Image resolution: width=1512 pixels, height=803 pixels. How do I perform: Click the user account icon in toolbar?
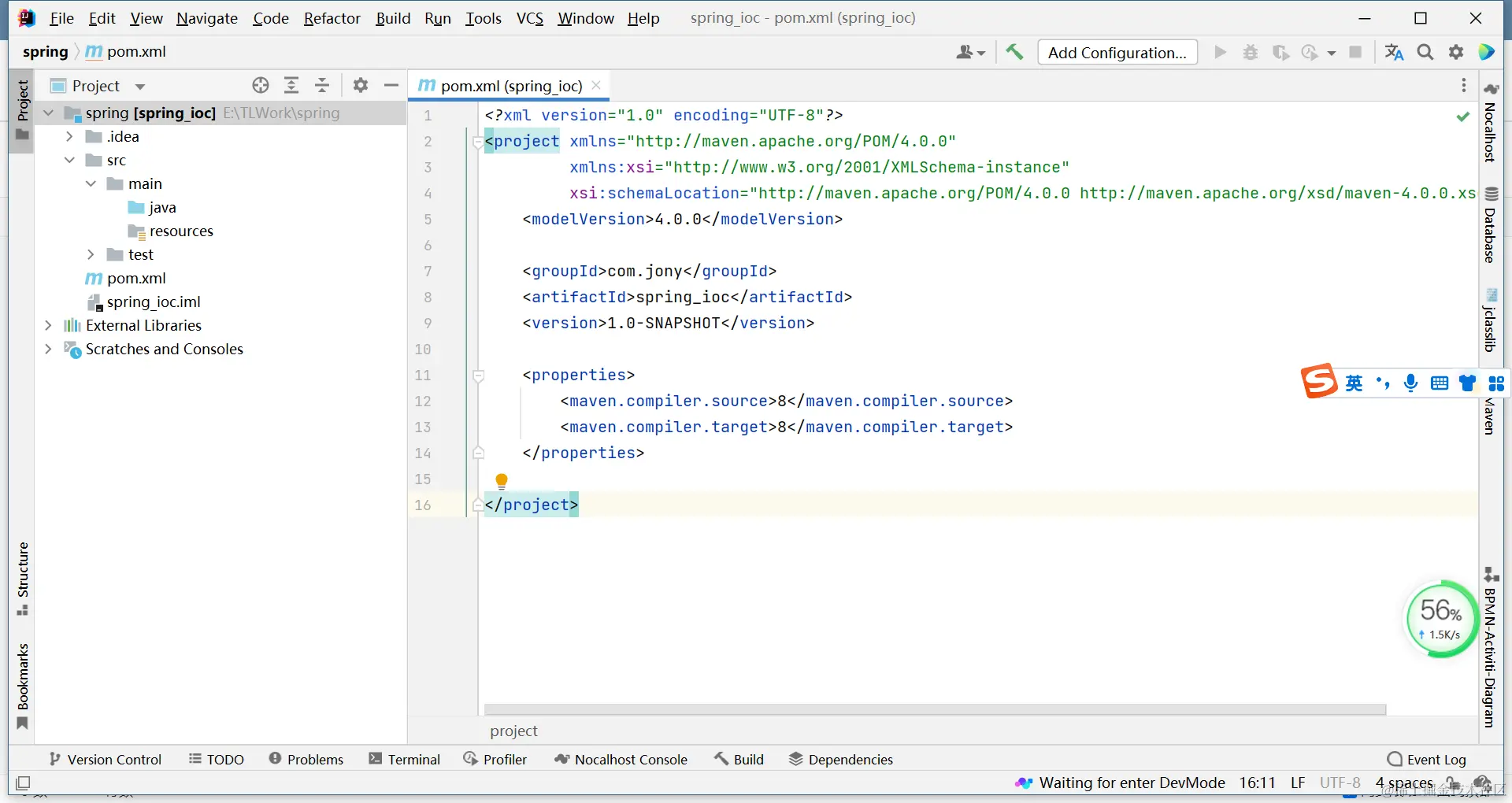(x=970, y=52)
